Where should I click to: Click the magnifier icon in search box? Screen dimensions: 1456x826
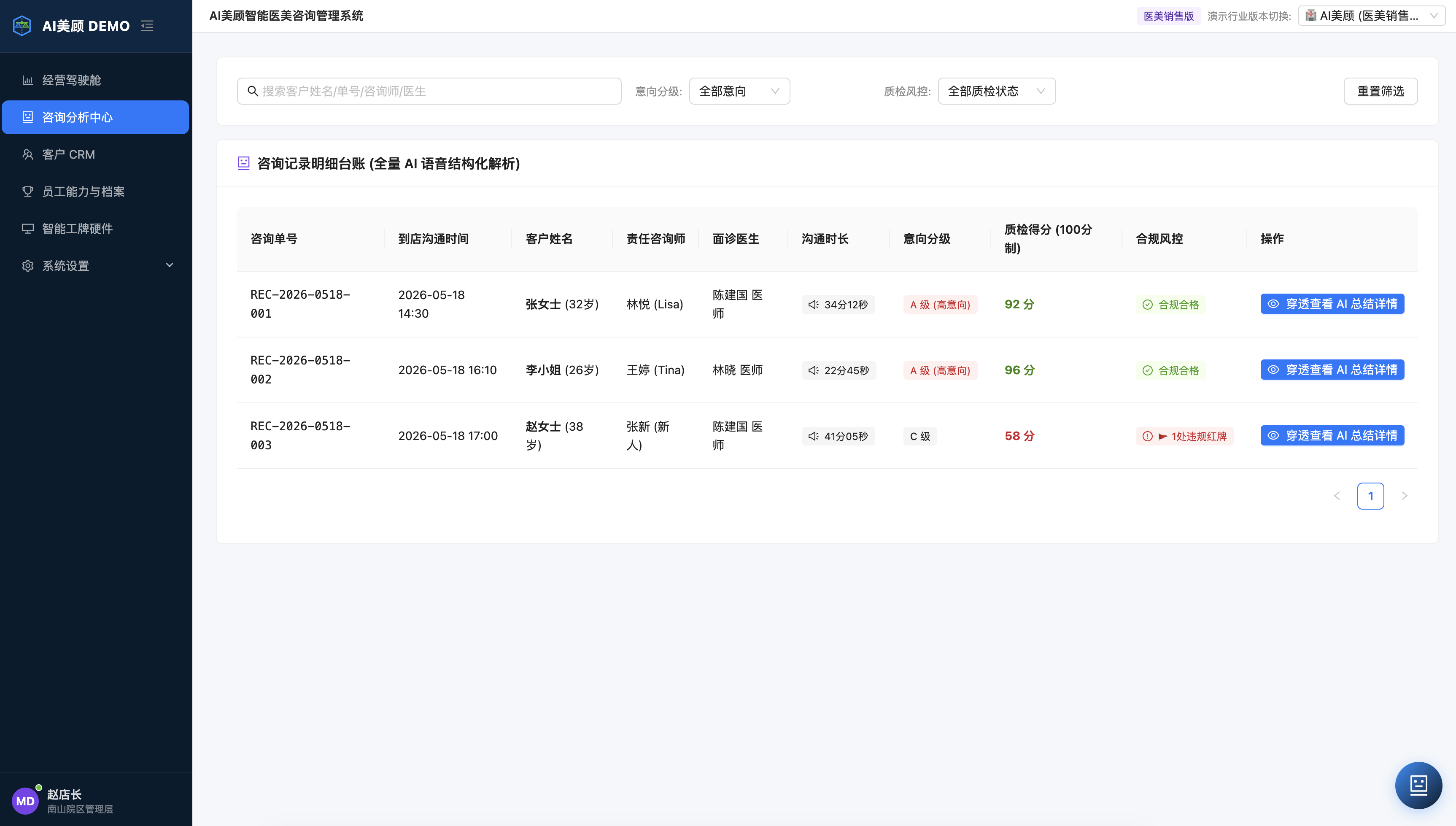click(x=253, y=91)
